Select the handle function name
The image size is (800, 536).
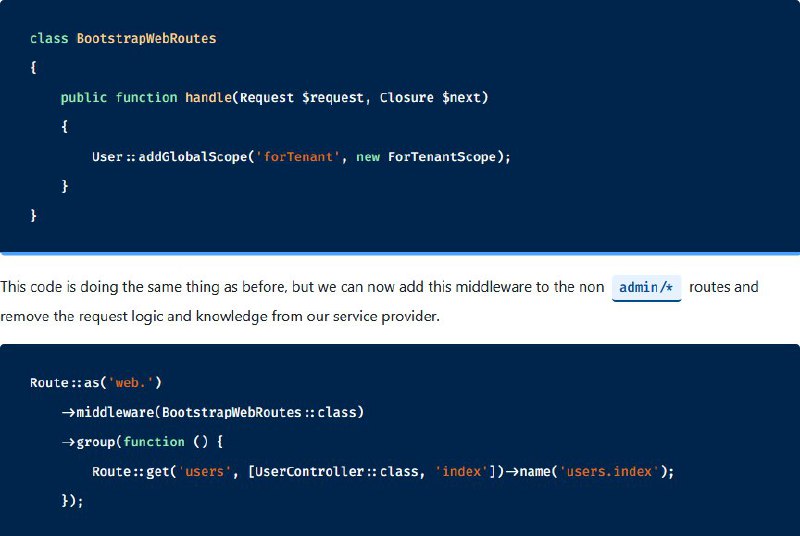click(x=208, y=97)
